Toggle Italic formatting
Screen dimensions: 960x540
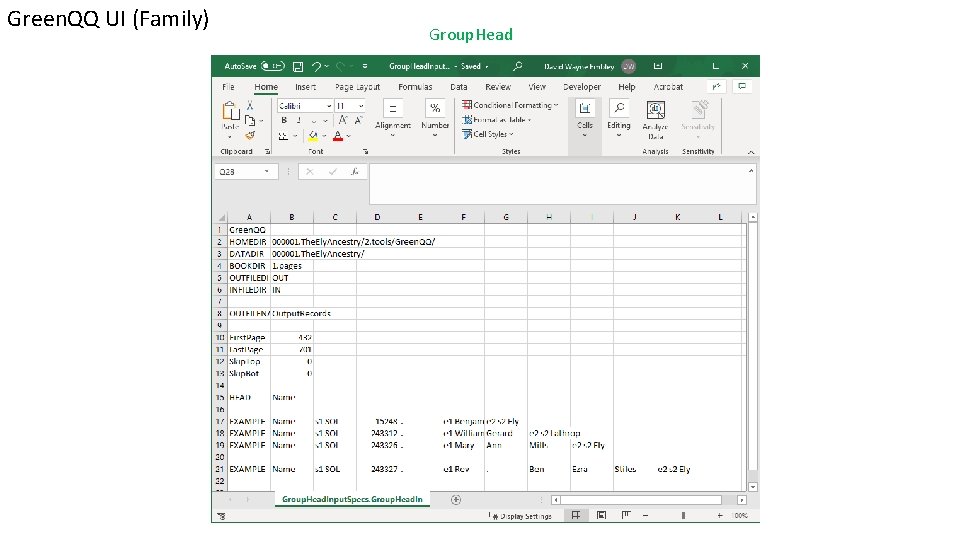point(299,120)
